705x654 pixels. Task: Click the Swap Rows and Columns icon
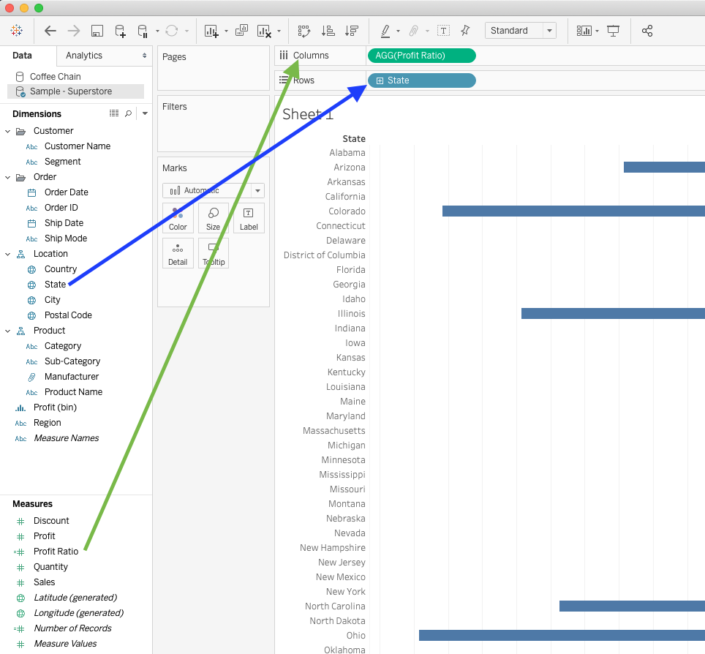304,31
